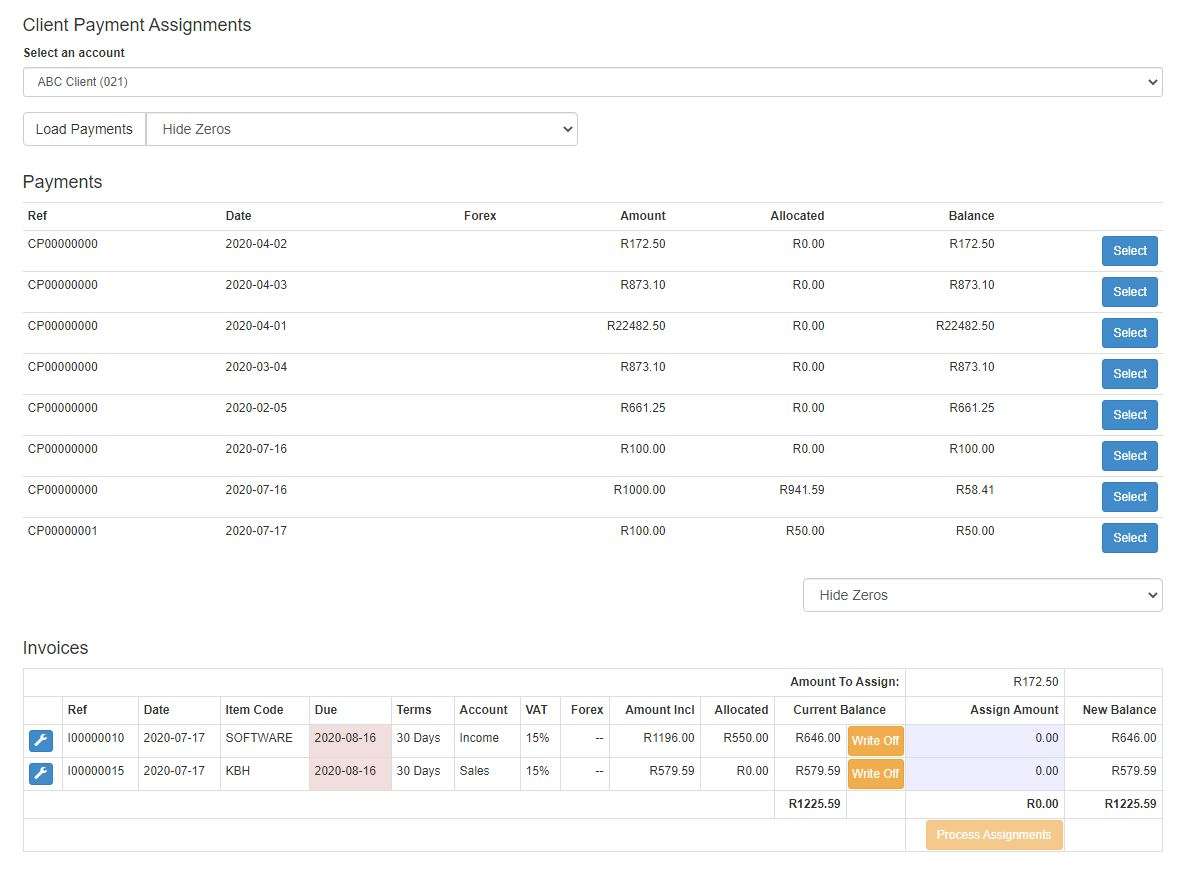This screenshot has height=875, width=1189.
Task: Select the R100.00 unallocated payment from 2020-07-16
Action: point(1129,456)
